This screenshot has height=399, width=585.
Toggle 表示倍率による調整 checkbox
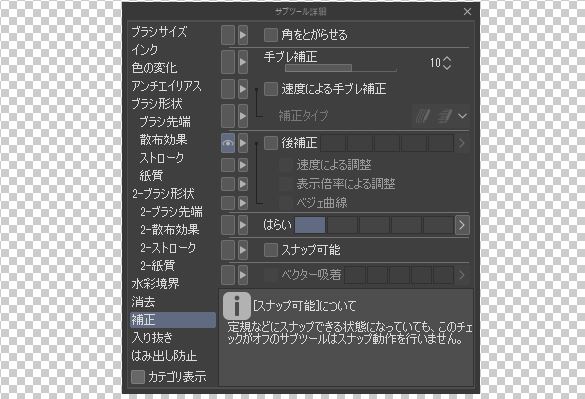285,184
